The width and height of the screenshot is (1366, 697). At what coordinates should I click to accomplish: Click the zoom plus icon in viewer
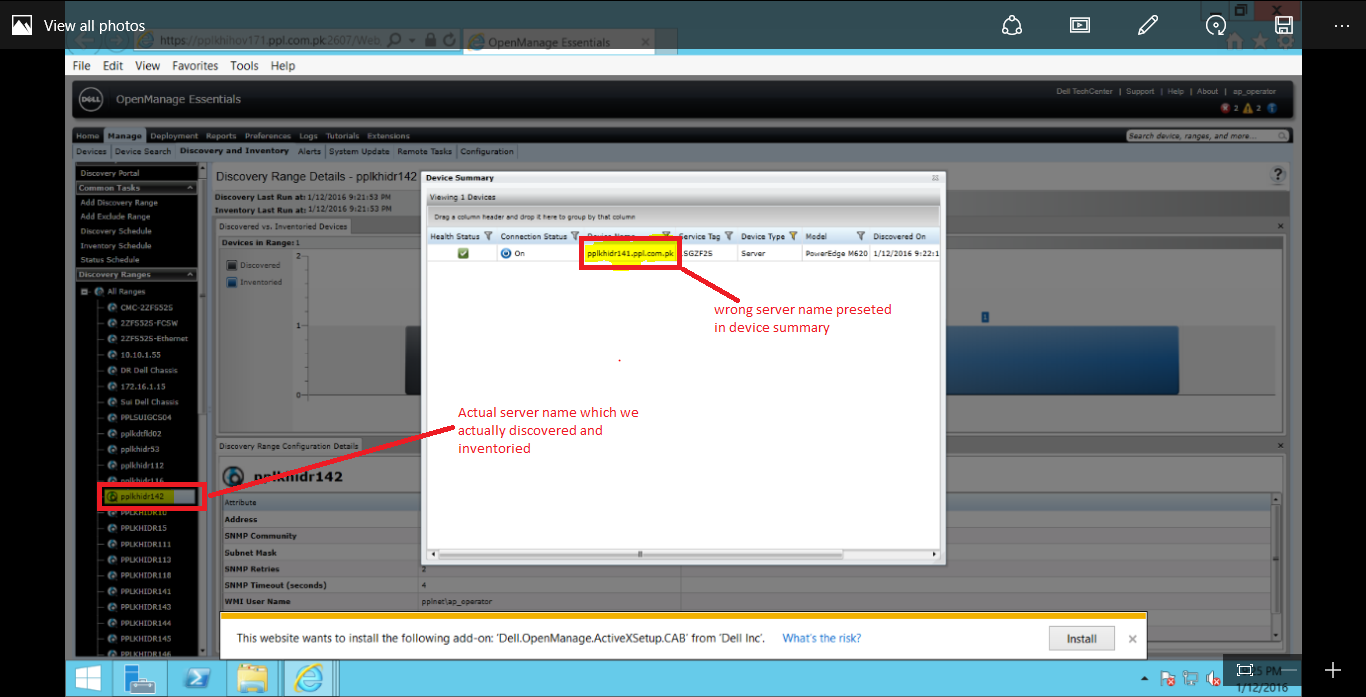(1332, 669)
